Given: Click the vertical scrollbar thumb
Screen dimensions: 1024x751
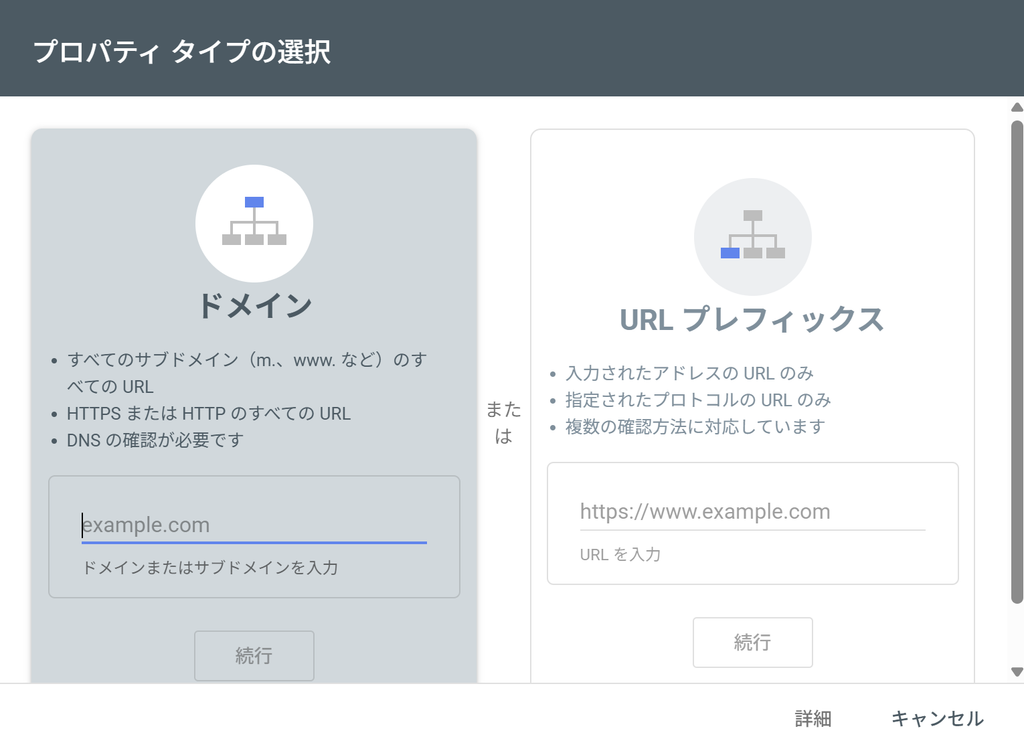Looking at the screenshot, I should coord(1017,361).
